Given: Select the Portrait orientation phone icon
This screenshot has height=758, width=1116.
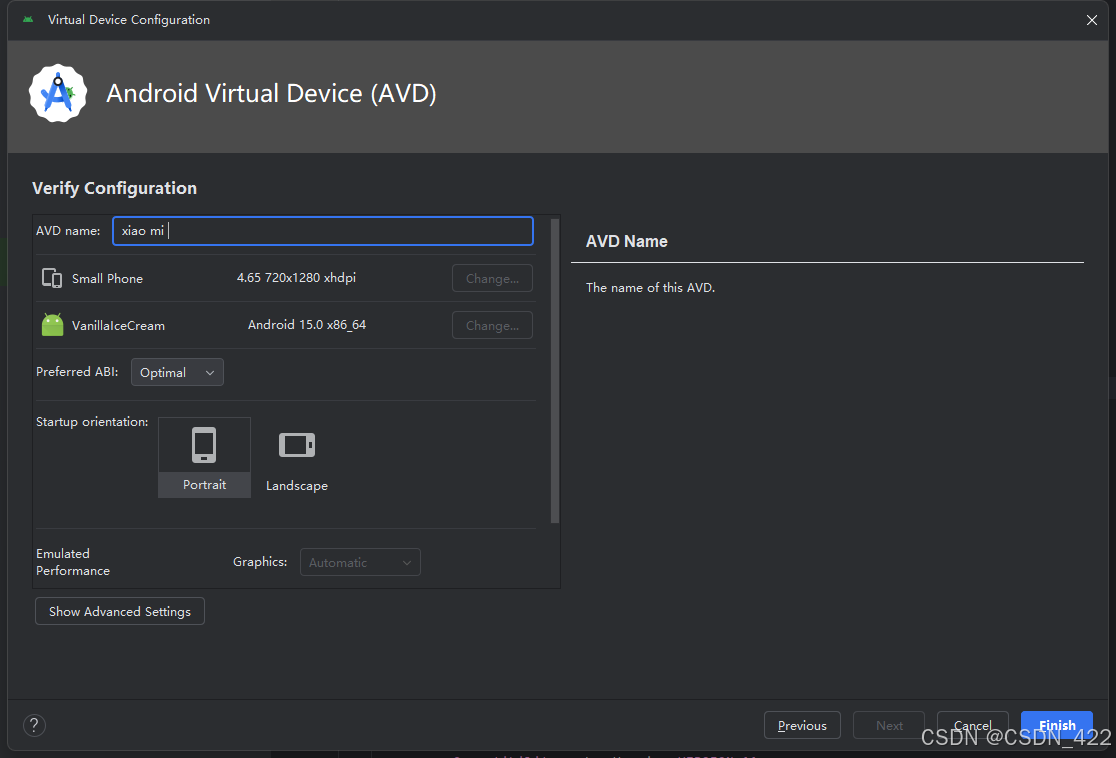Looking at the screenshot, I should click(204, 444).
